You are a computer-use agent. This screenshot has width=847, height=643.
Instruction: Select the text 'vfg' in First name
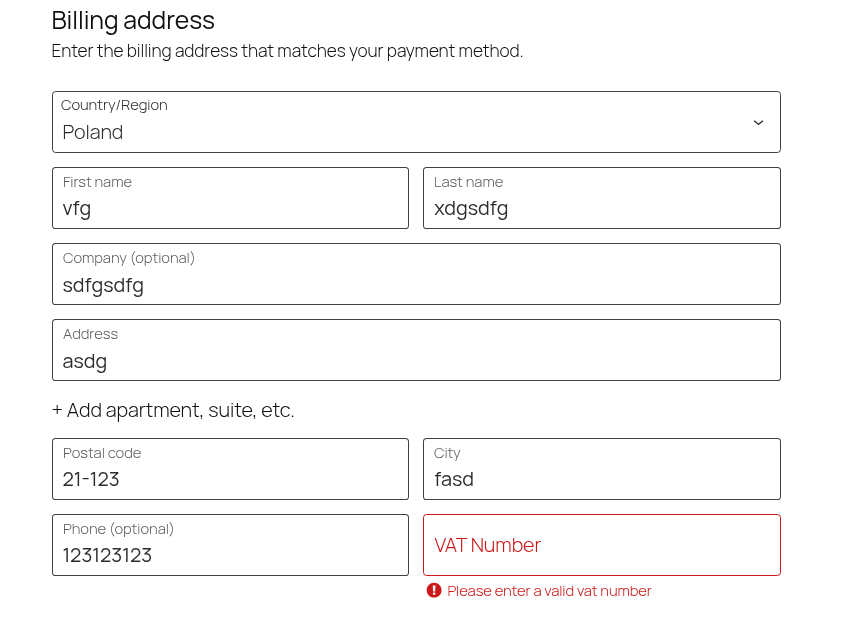point(75,208)
